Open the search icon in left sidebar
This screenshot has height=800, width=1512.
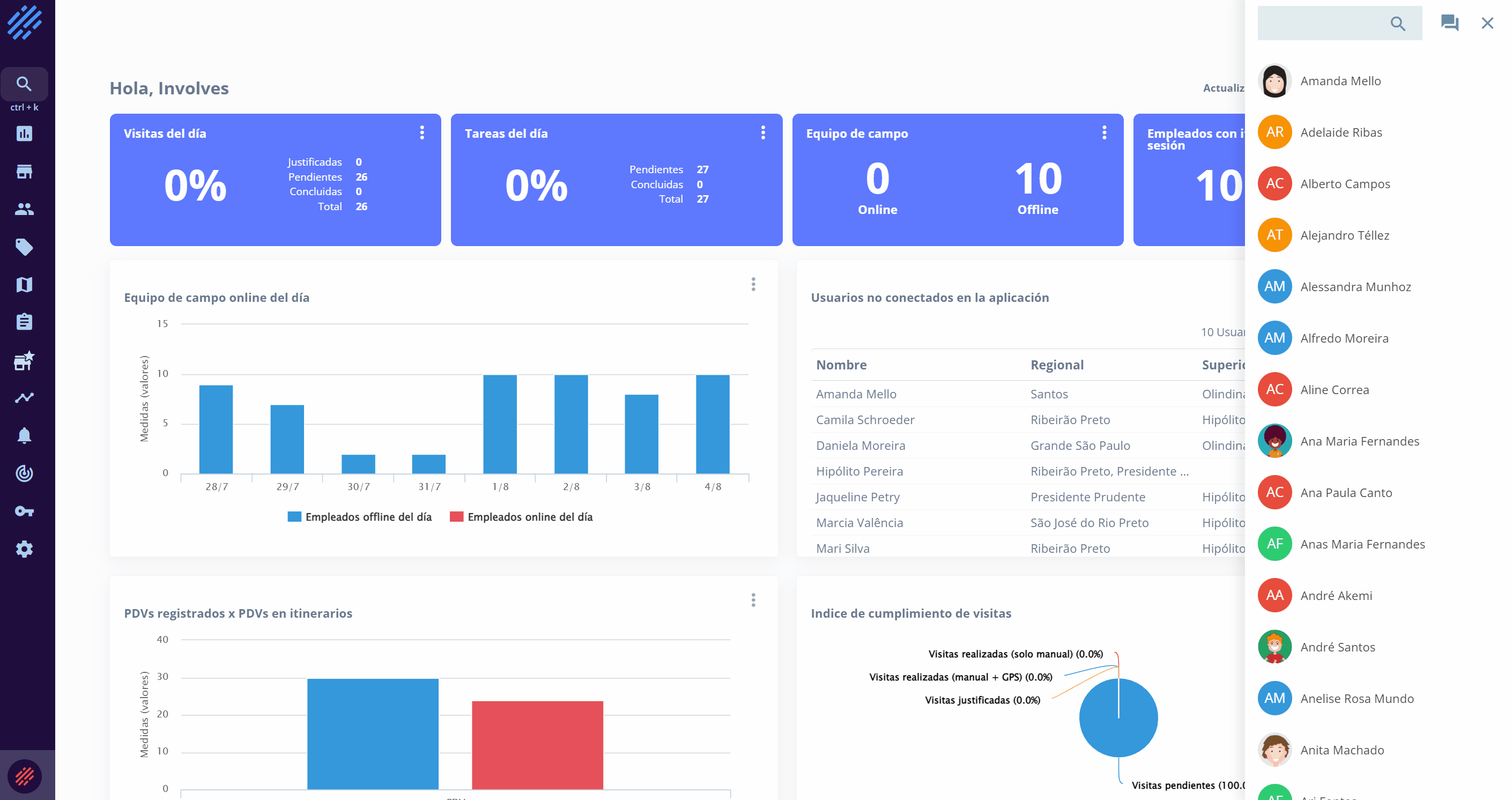click(24, 84)
